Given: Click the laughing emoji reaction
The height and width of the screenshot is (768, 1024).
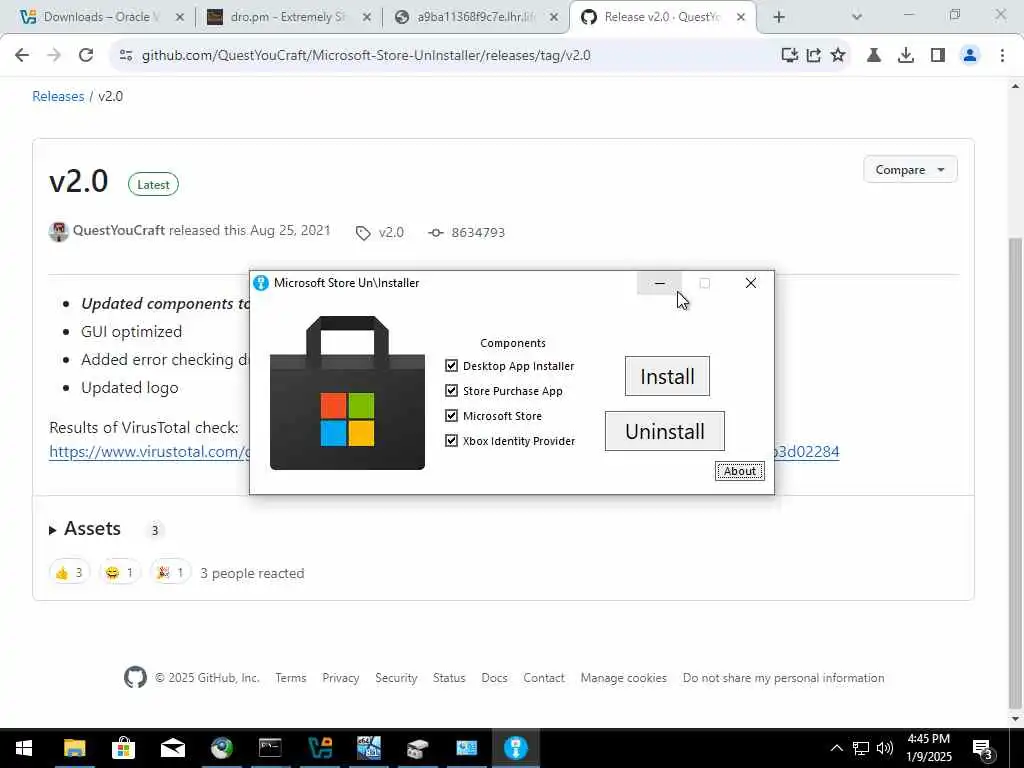Looking at the screenshot, I should (x=120, y=573).
